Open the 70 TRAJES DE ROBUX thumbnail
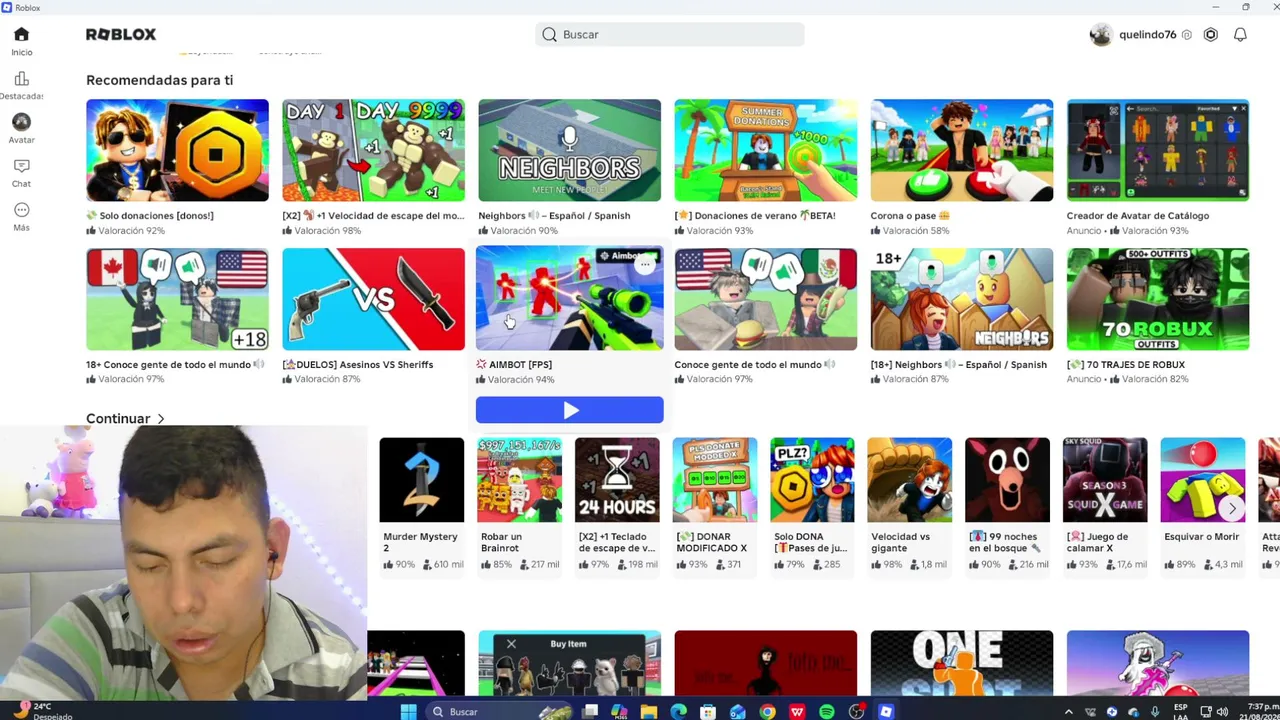 pyautogui.click(x=1157, y=299)
